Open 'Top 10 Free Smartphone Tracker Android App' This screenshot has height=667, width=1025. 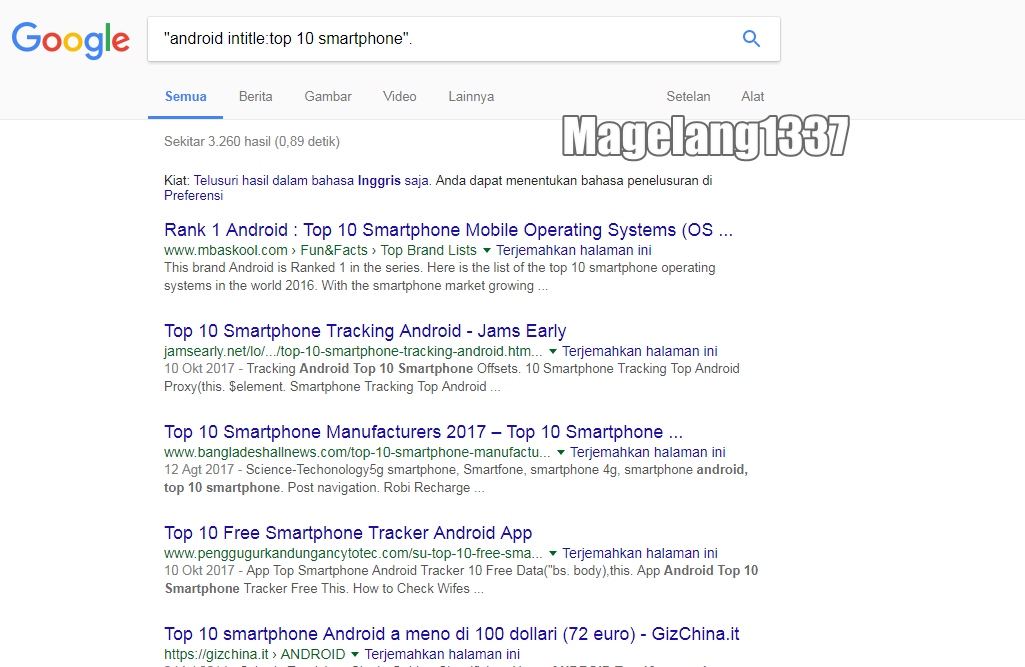(x=348, y=533)
